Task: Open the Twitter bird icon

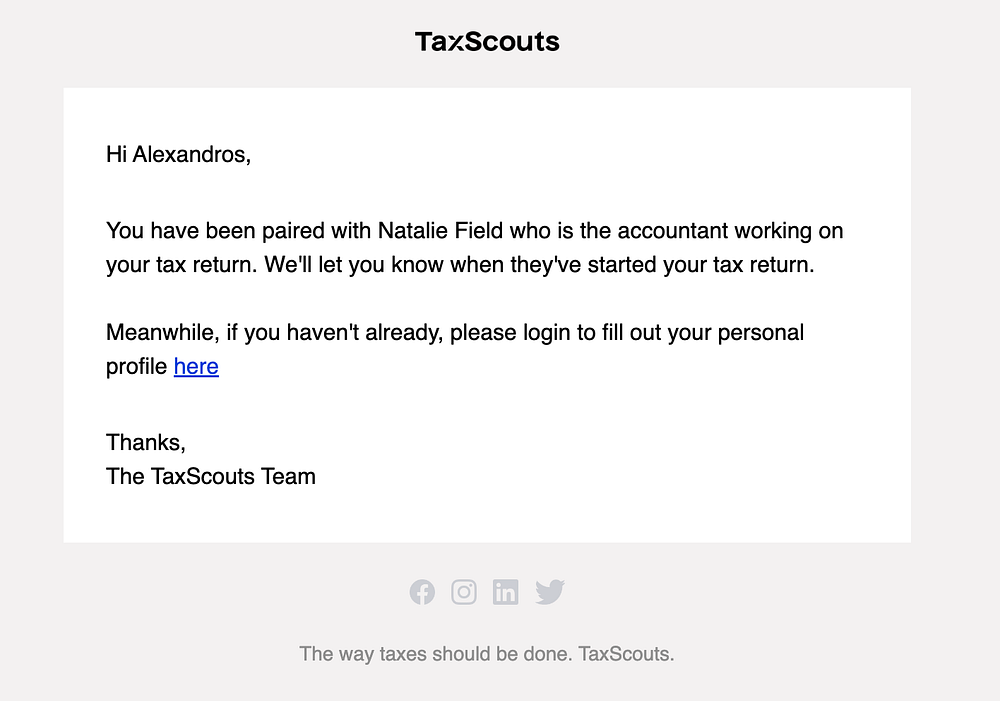Action: click(549, 592)
